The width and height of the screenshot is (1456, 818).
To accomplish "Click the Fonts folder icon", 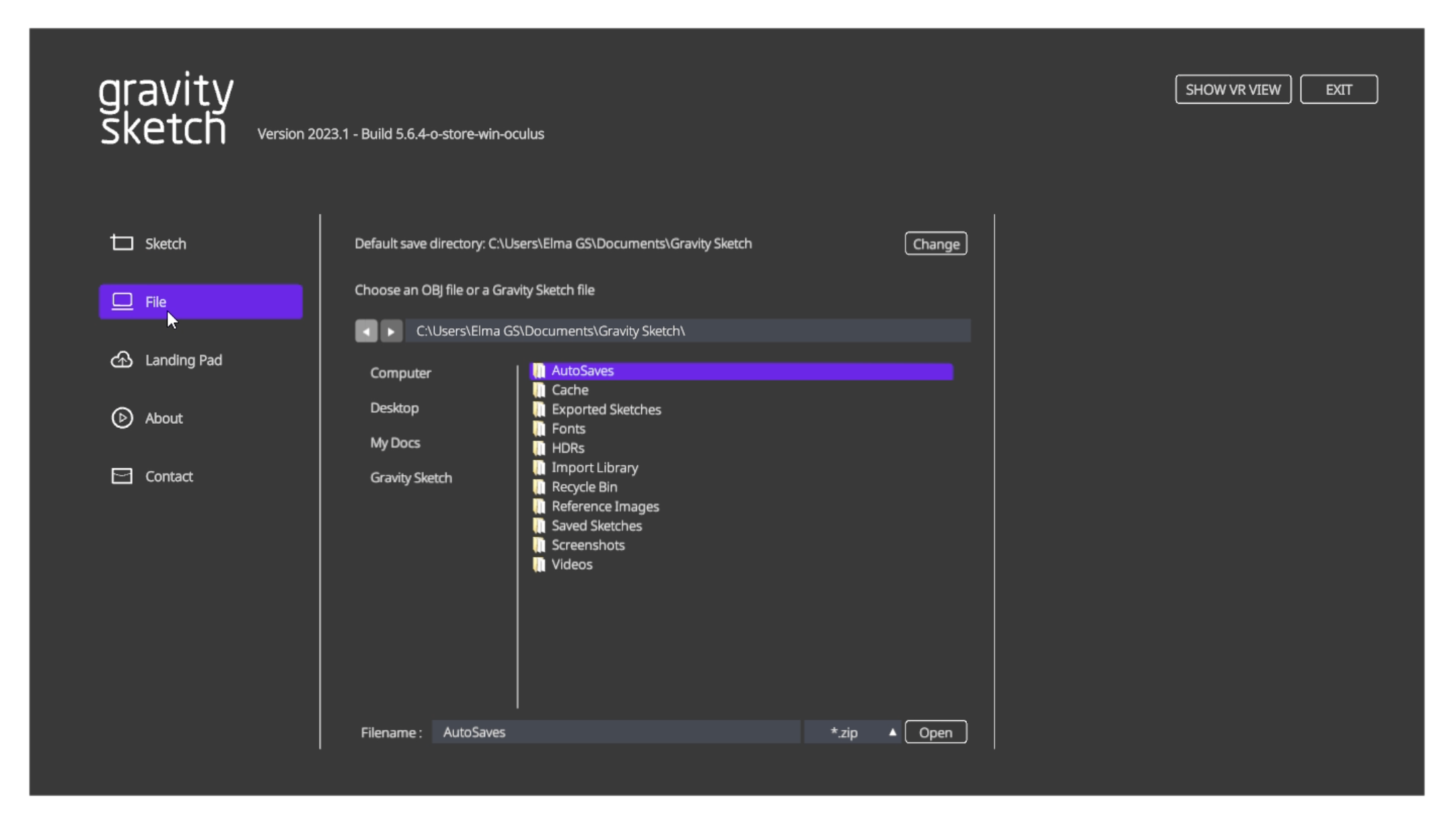I will coord(539,429).
